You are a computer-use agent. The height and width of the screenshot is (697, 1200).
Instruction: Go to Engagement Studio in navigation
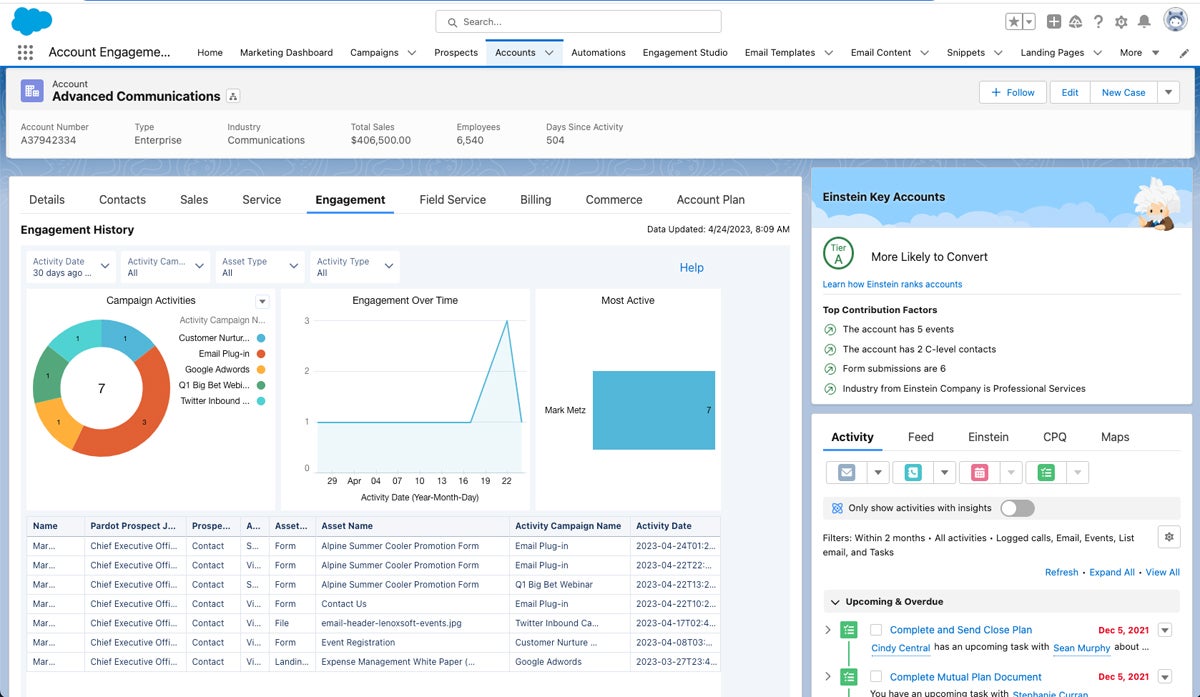(x=685, y=53)
